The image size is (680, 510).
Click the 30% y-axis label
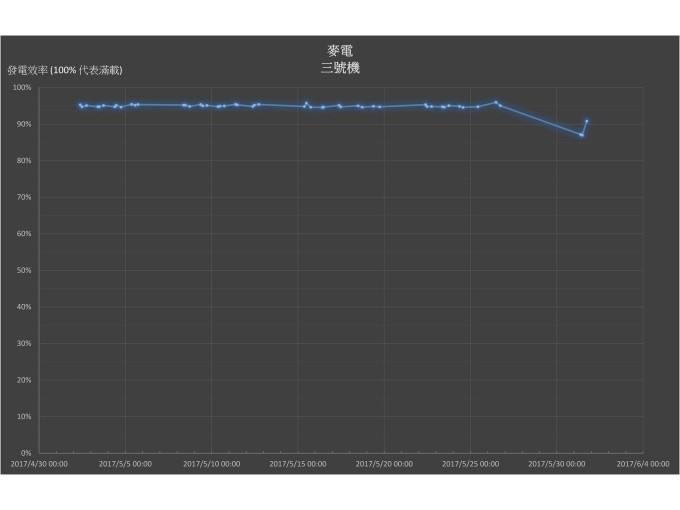click(24, 343)
